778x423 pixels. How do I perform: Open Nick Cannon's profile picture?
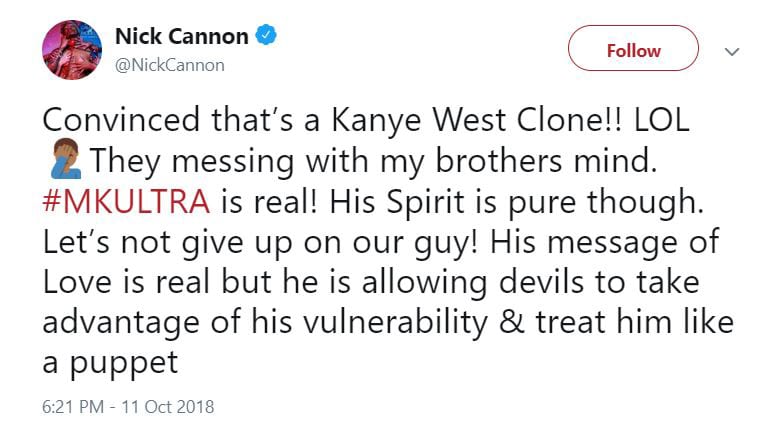71,49
